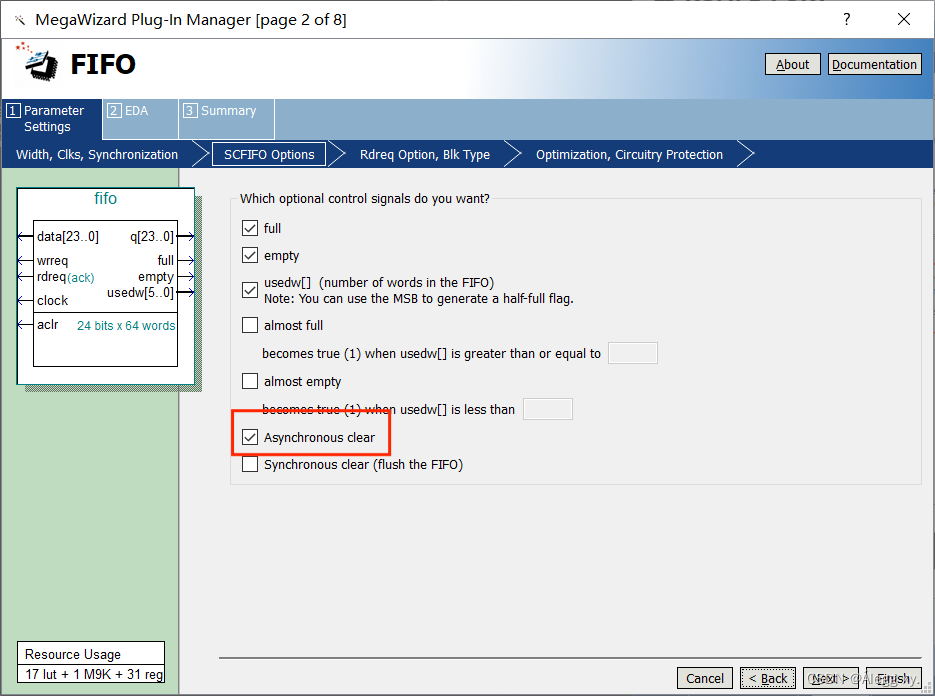Open the Parameter Settings tab
The height and width of the screenshot is (696, 935).
52,119
